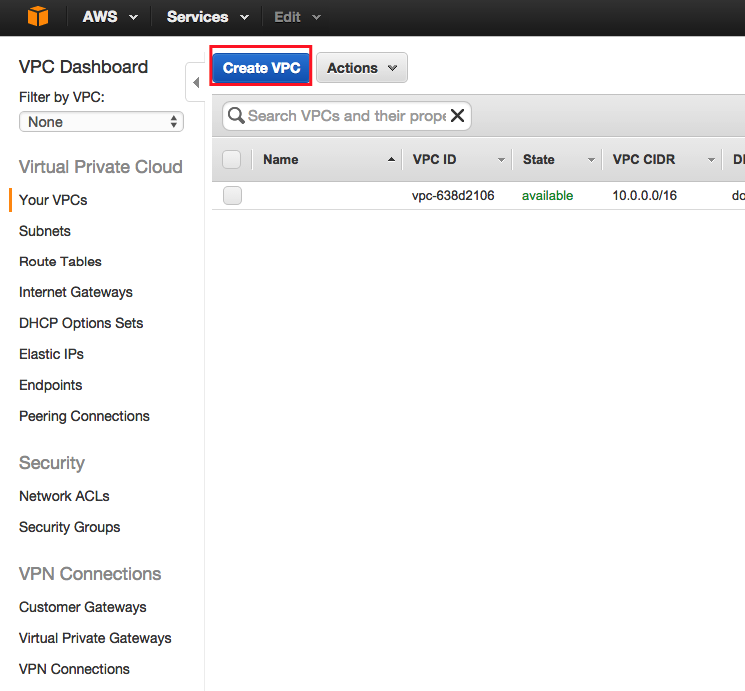Click the 10.0.0.0/16 CIDR cell
The image size is (745, 691).
tap(644, 196)
